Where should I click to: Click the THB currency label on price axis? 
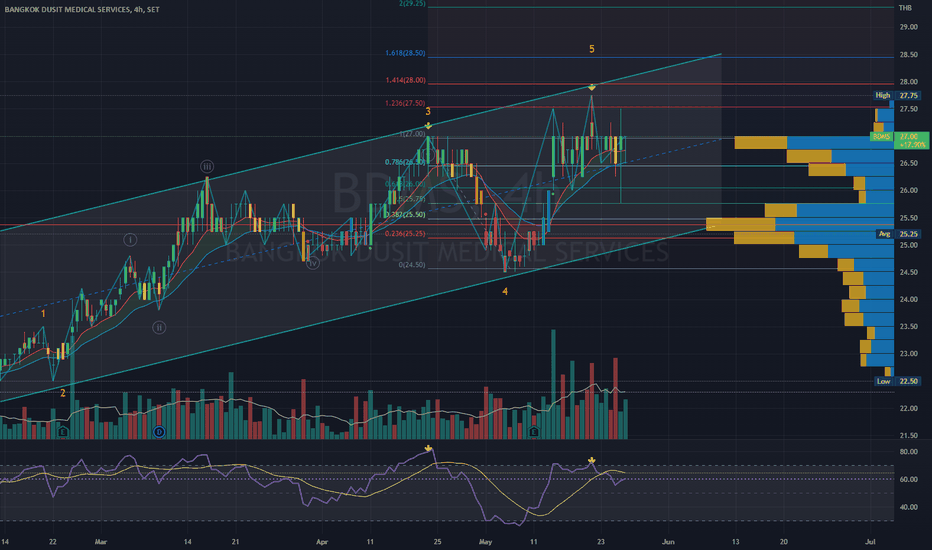tap(905, 8)
